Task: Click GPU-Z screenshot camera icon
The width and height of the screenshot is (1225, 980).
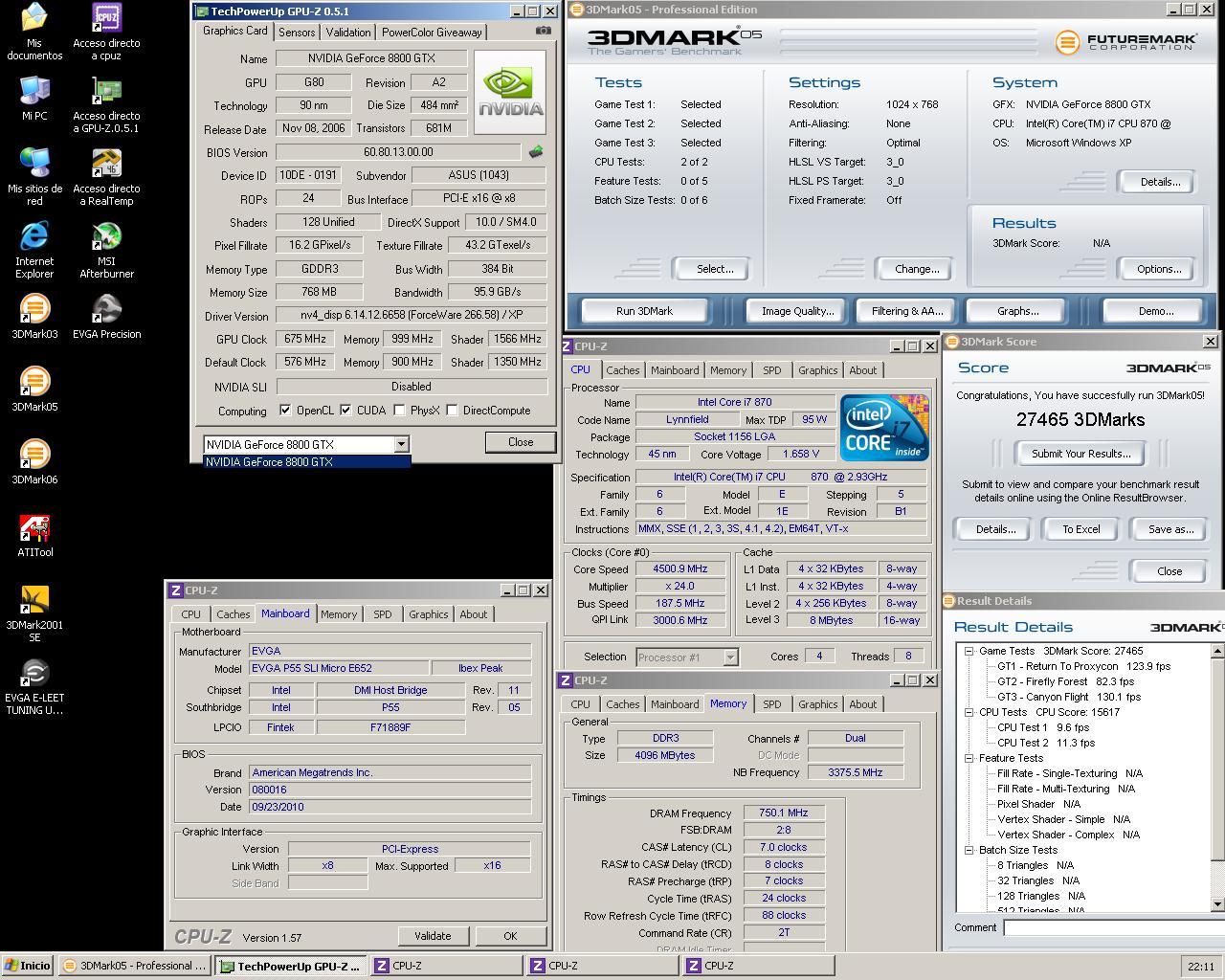Action: [x=543, y=31]
